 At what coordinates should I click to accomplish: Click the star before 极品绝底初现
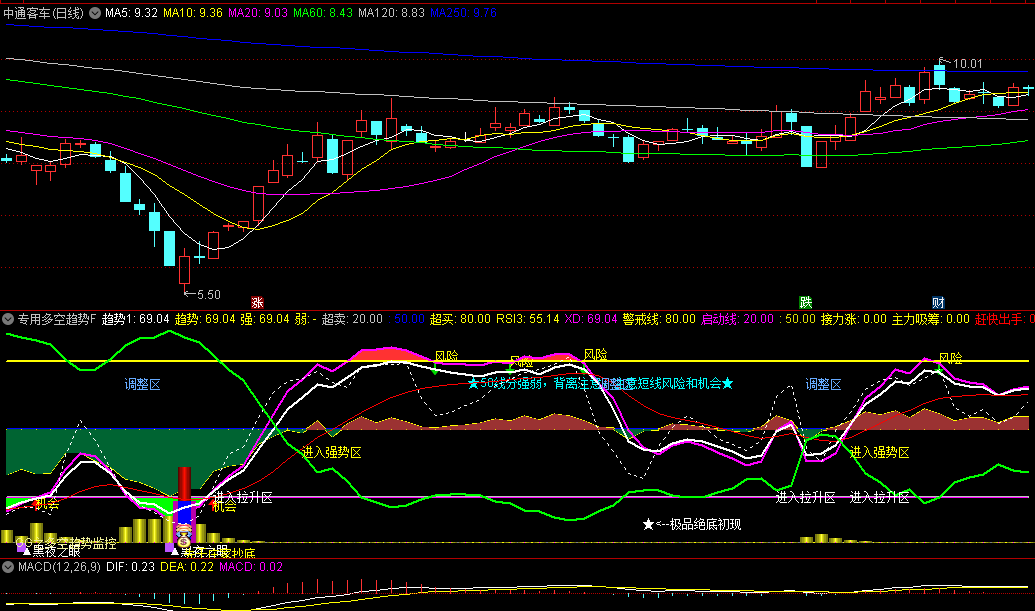648,524
